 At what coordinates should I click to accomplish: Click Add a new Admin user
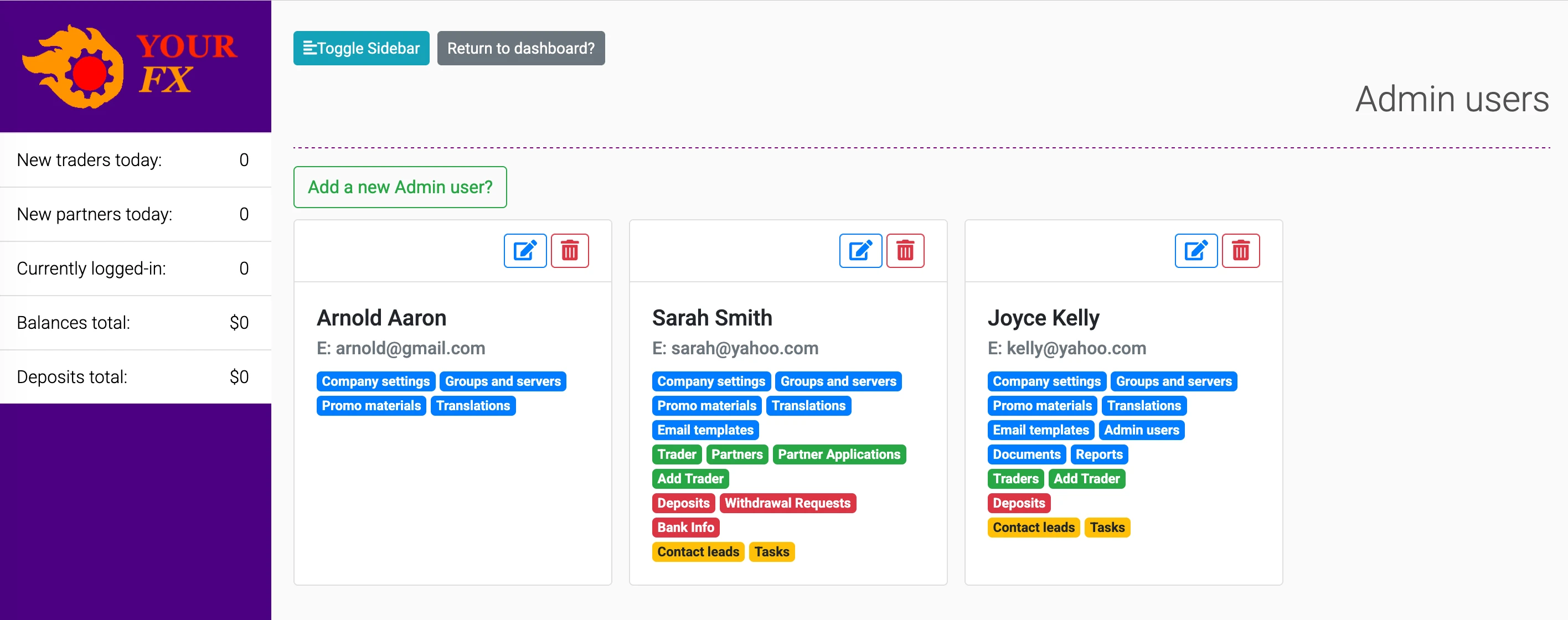click(399, 187)
